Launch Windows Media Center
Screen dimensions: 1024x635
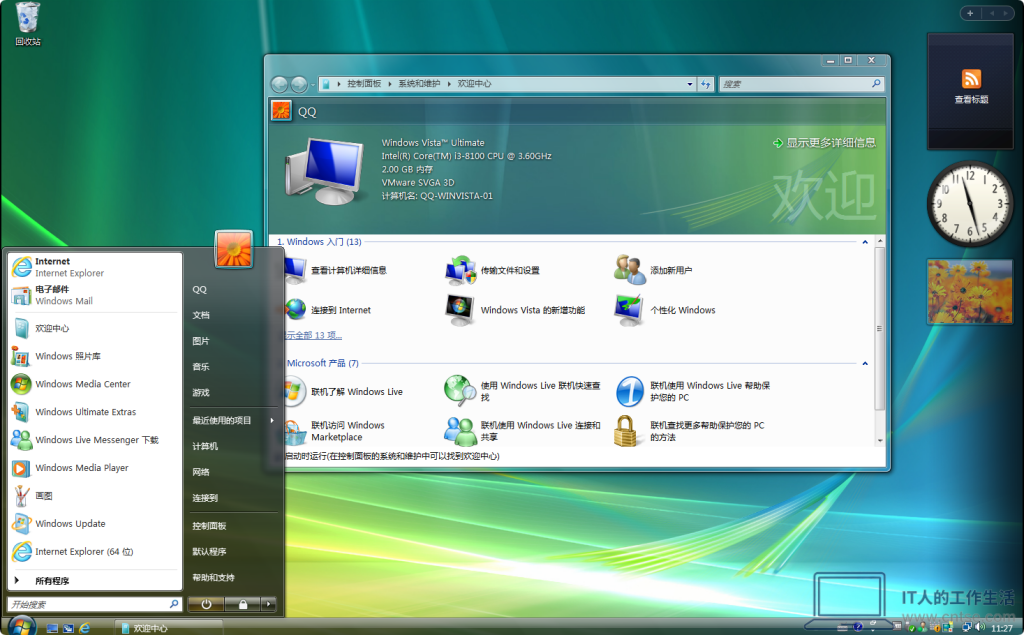tap(94, 384)
